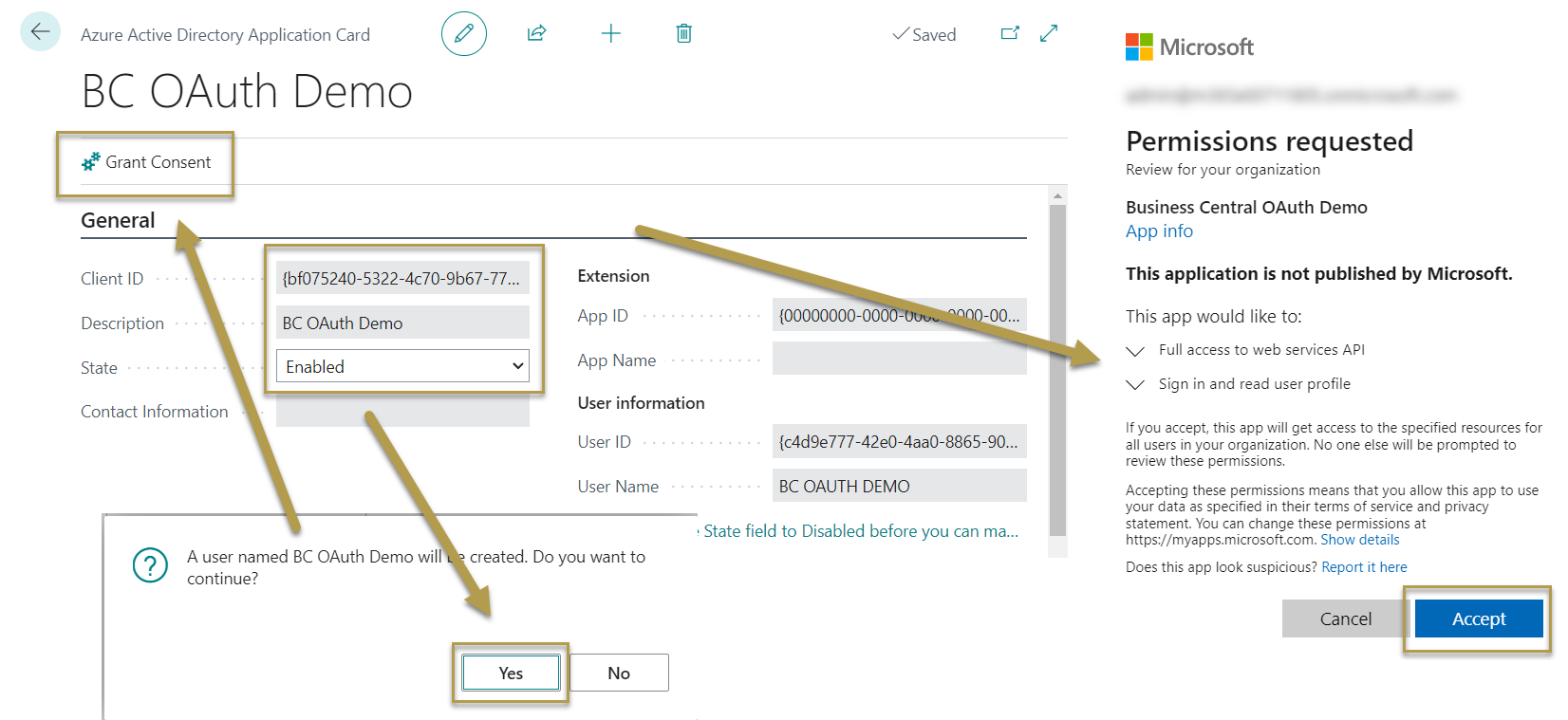
Task: Click the plus new record icon
Action: [x=610, y=34]
